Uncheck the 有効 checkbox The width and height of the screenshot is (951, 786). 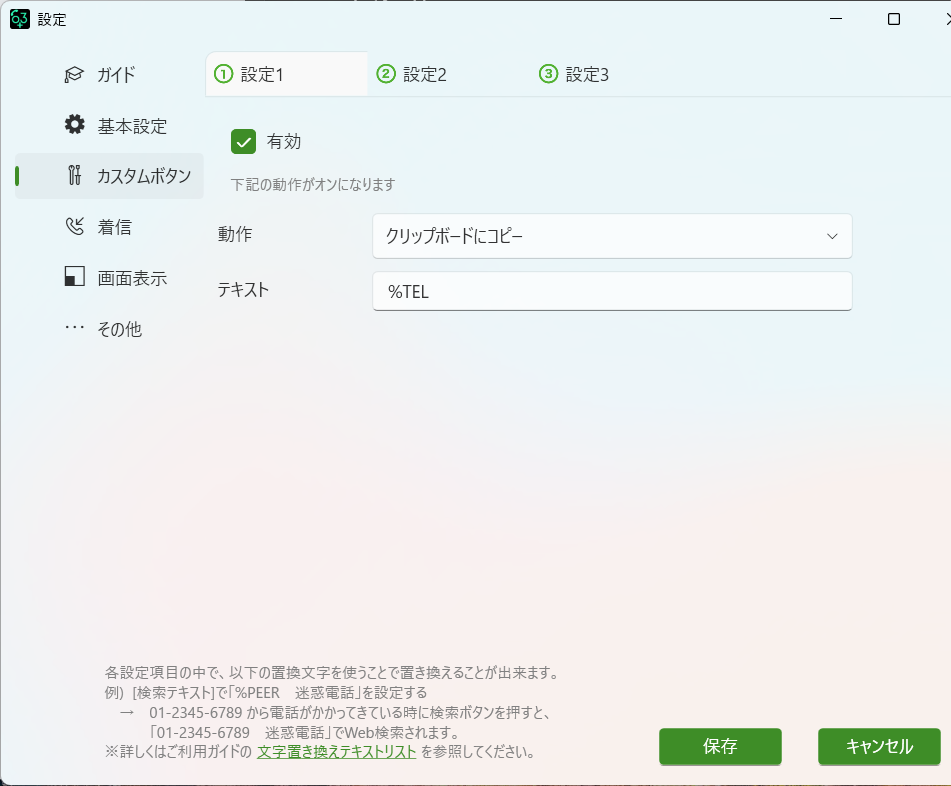[244, 141]
